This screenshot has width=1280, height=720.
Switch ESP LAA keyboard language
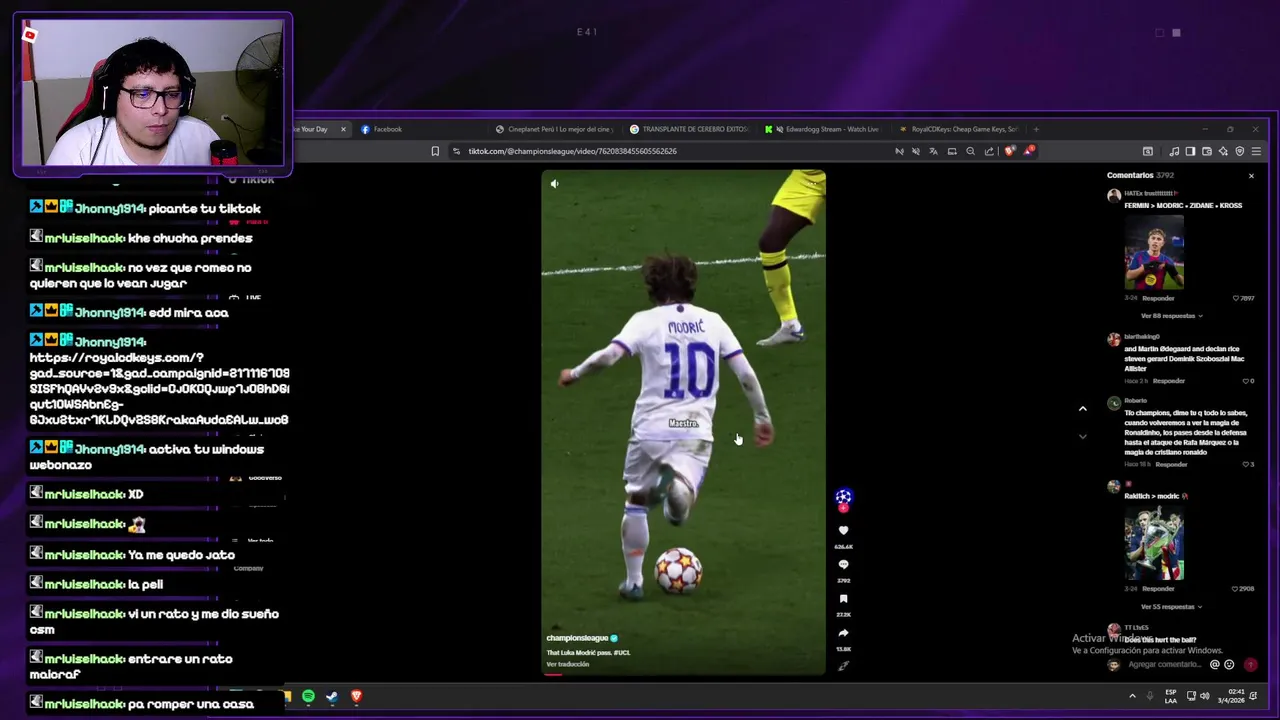1171,696
